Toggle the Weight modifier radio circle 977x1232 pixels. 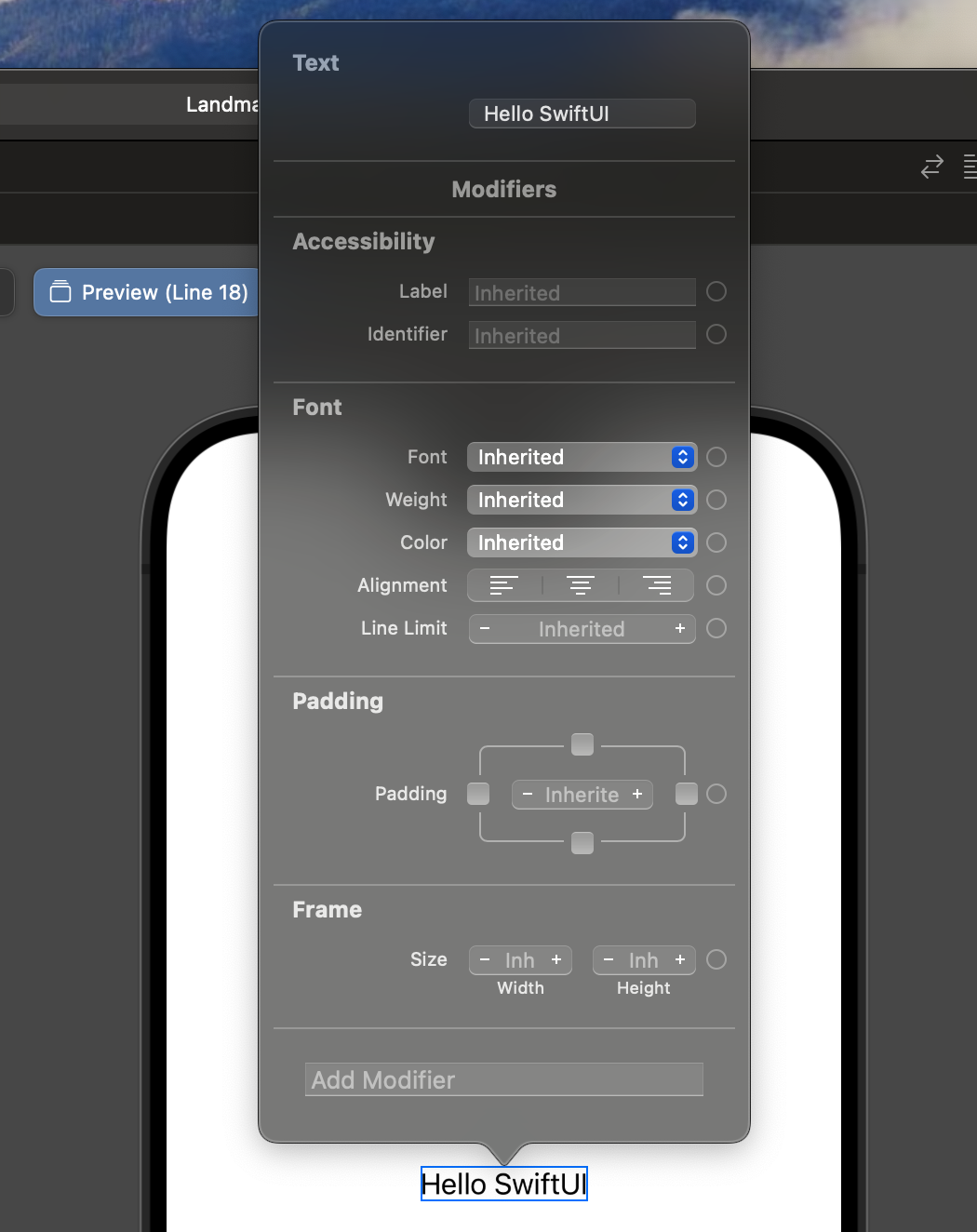click(716, 500)
